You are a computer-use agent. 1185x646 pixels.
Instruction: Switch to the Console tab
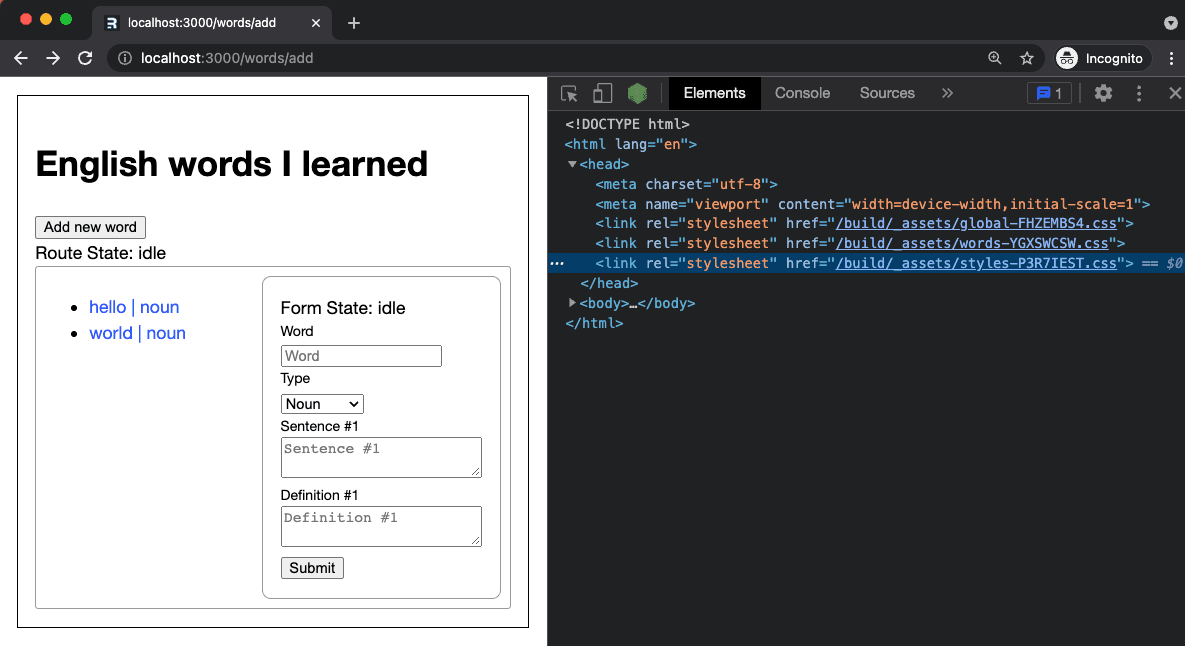pyautogui.click(x=802, y=92)
